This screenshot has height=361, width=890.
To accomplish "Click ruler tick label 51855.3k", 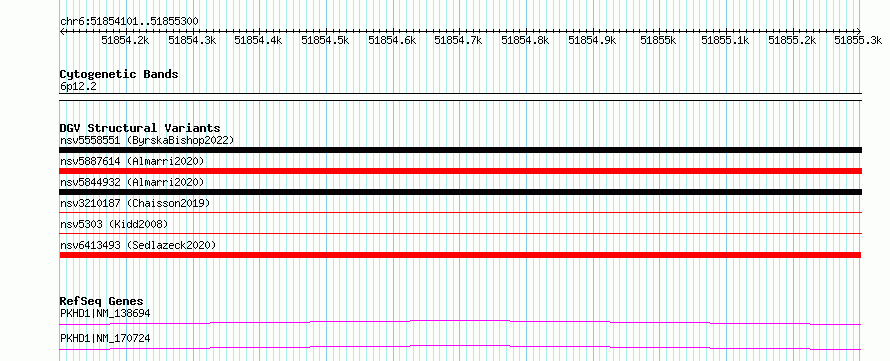I will point(858,40).
